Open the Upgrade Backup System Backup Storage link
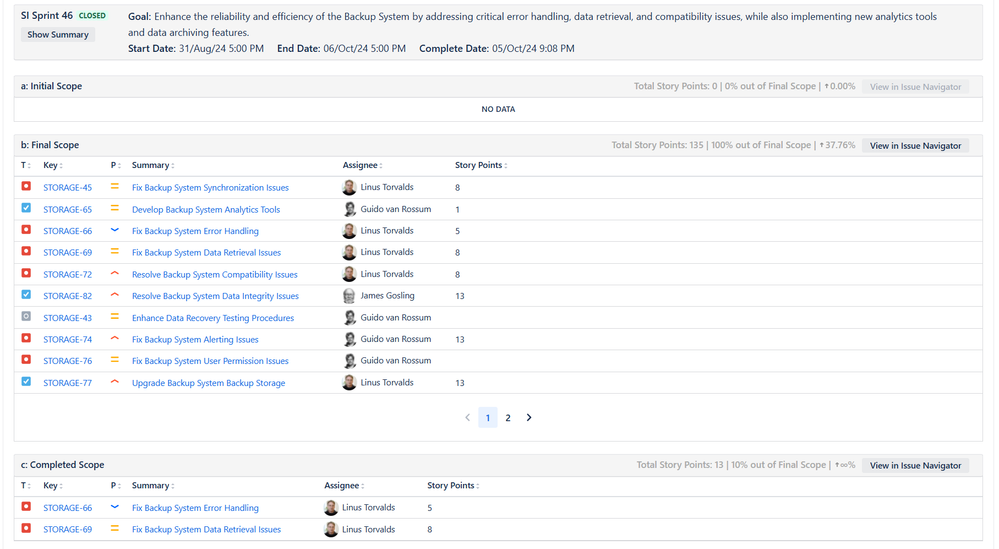Image resolution: width=999 pixels, height=549 pixels. [x=208, y=383]
